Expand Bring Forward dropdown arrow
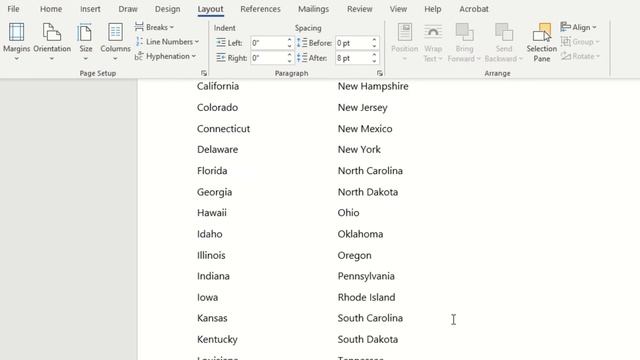 [x=478, y=59]
